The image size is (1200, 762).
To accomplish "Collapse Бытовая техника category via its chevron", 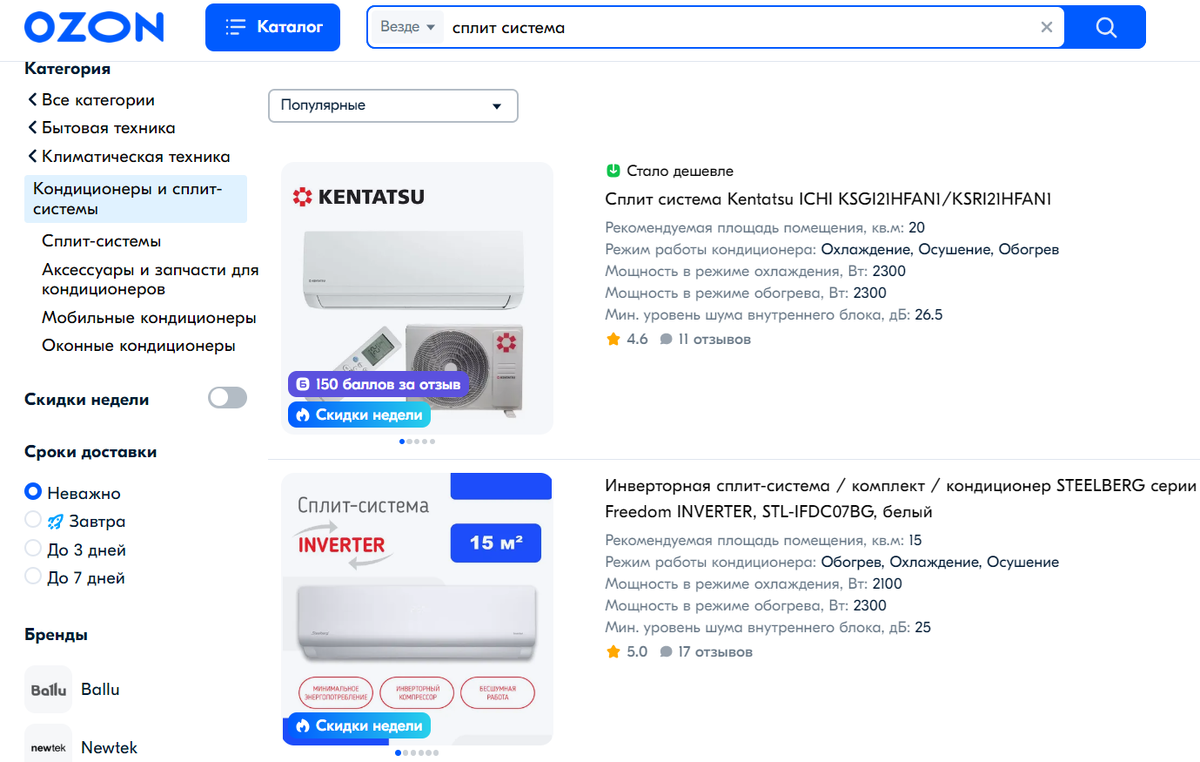I will coord(32,128).
